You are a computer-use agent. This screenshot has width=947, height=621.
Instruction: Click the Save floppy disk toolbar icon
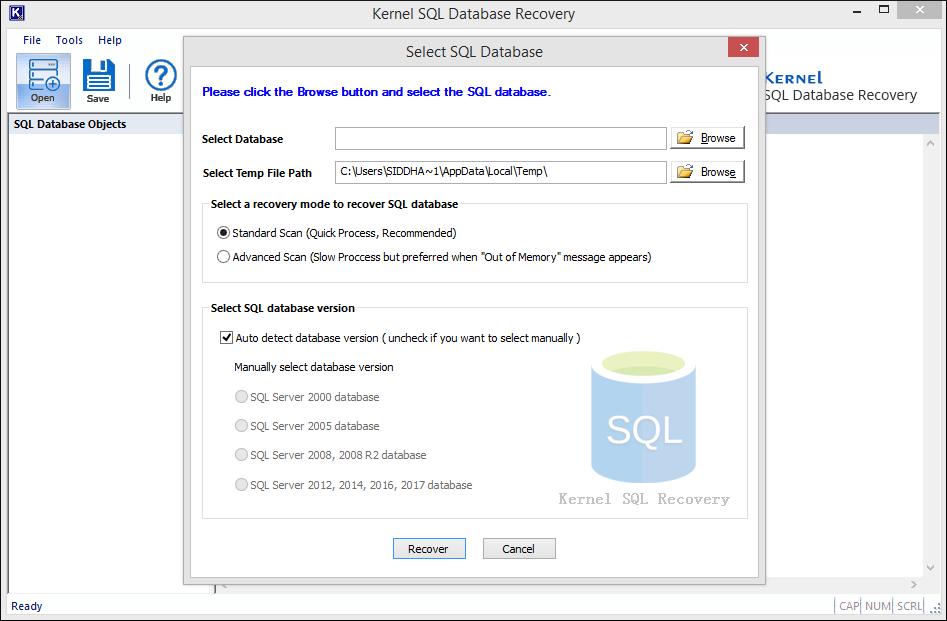click(x=98, y=81)
